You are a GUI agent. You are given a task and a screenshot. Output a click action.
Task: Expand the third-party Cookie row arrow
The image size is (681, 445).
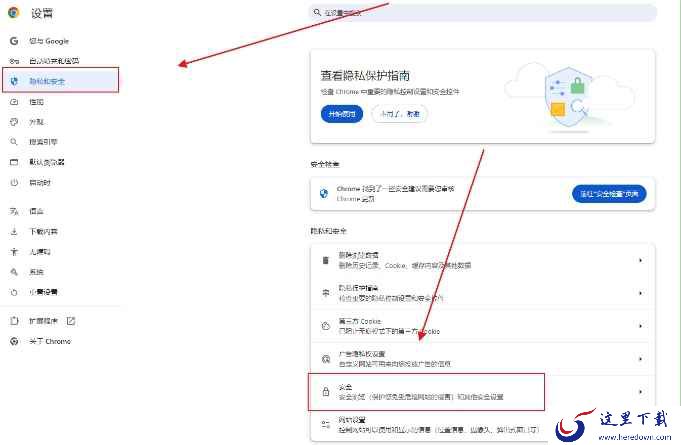[x=640, y=326]
